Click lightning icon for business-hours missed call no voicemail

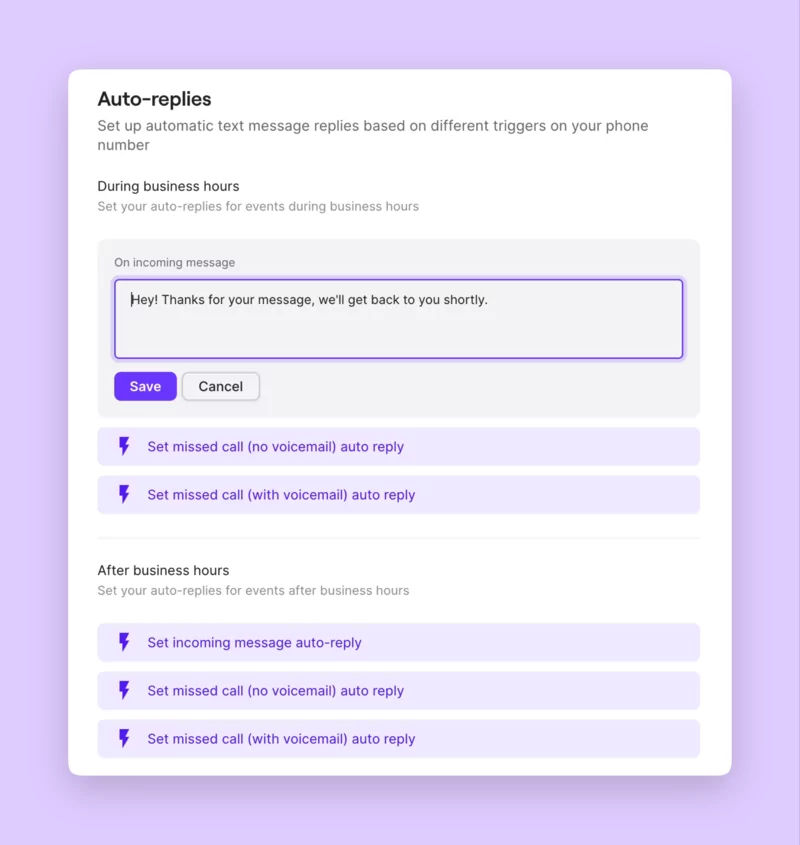124,447
